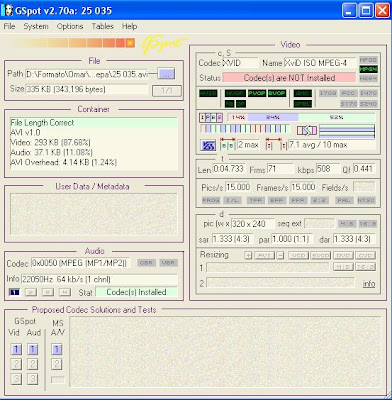
Task: Open the info link in Resizing
Action: 369,284
